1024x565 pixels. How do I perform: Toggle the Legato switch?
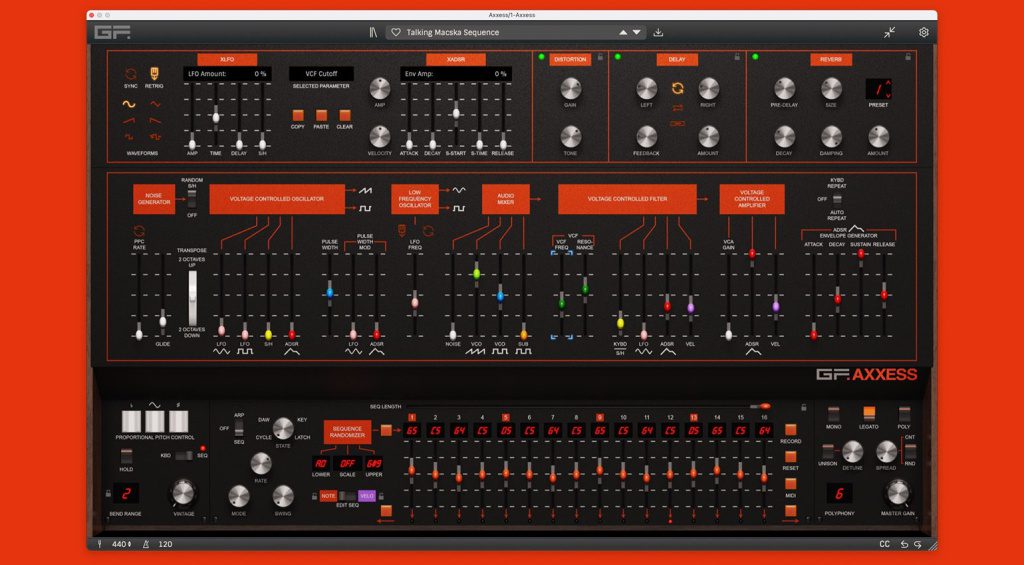869,413
